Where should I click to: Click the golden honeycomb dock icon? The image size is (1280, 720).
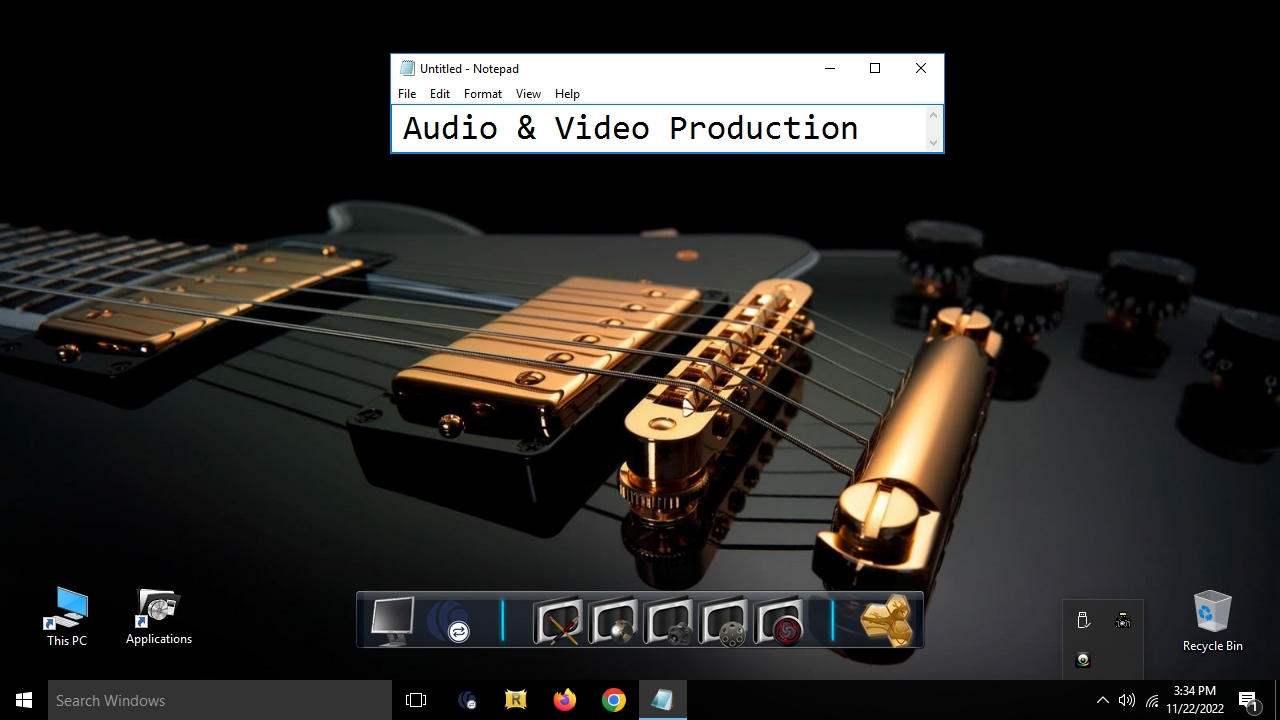click(886, 620)
